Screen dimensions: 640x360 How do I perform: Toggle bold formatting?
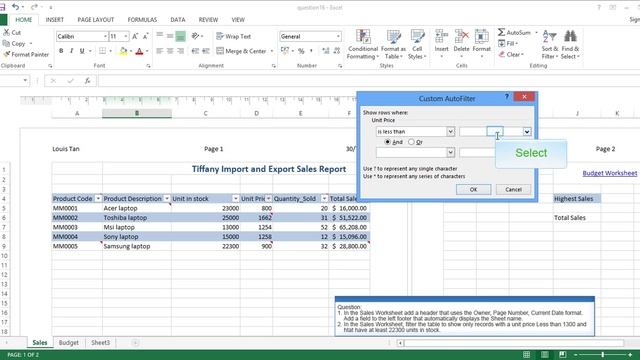point(61,51)
